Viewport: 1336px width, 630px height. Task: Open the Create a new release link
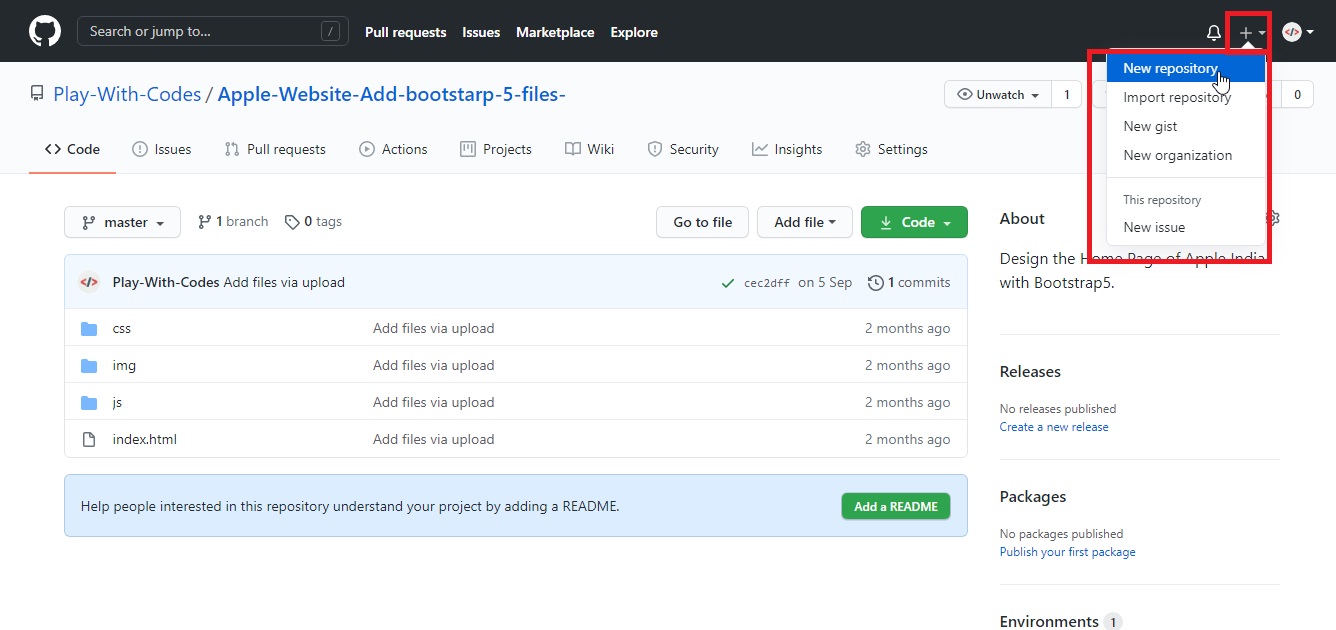1054,427
